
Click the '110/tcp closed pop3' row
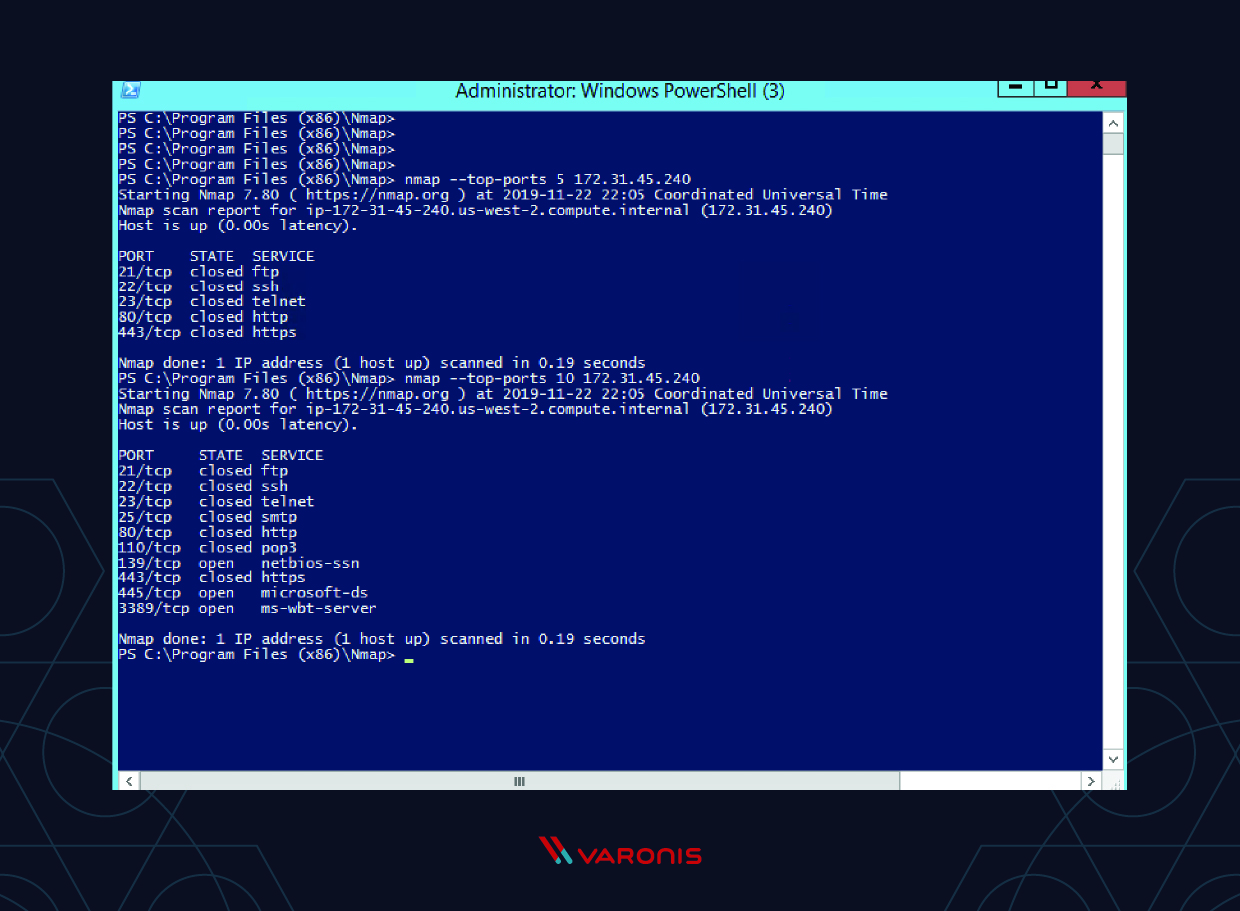point(207,548)
